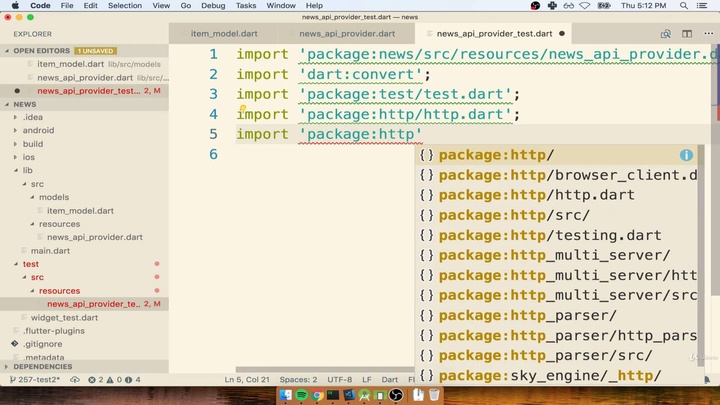Viewport: 720px width, 405px height.
Task: Click the search-in-file icon in editor toolbar
Action: click(x=664, y=33)
